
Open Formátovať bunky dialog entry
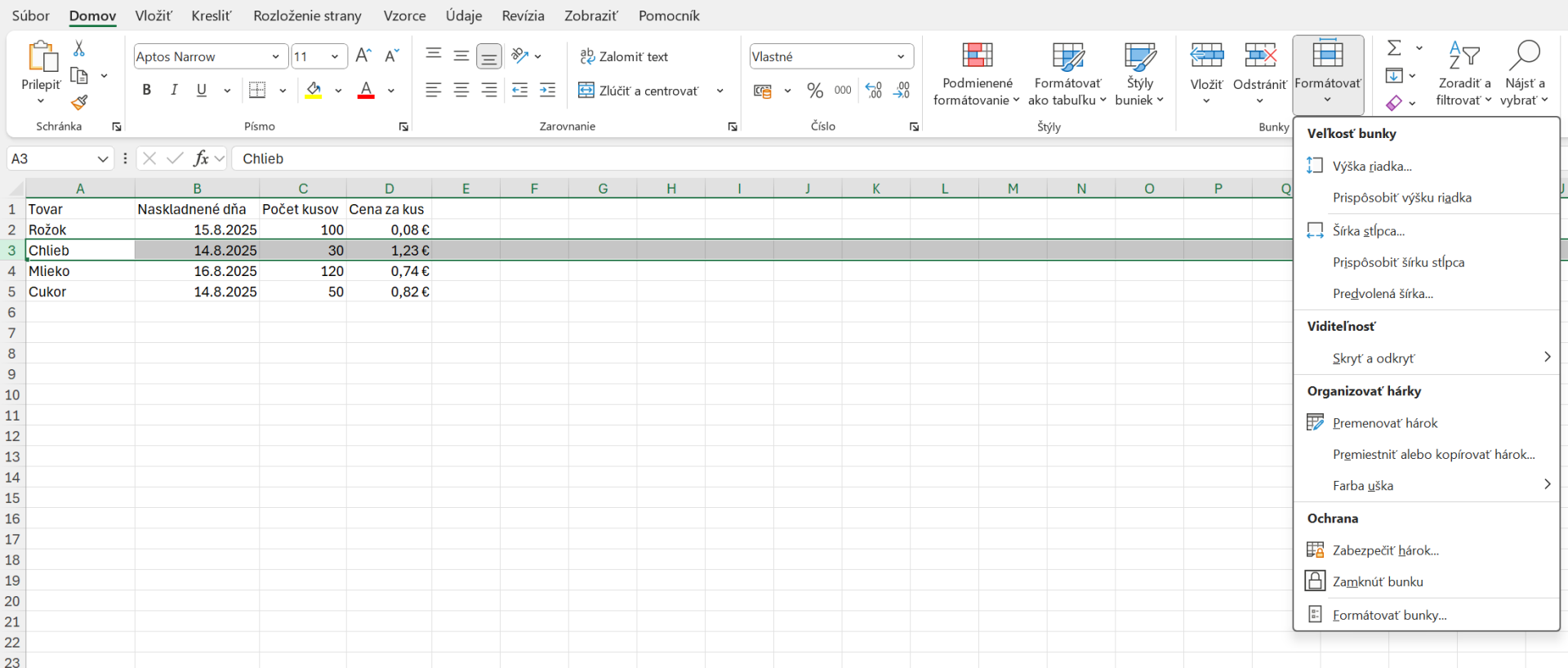(x=1427, y=615)
